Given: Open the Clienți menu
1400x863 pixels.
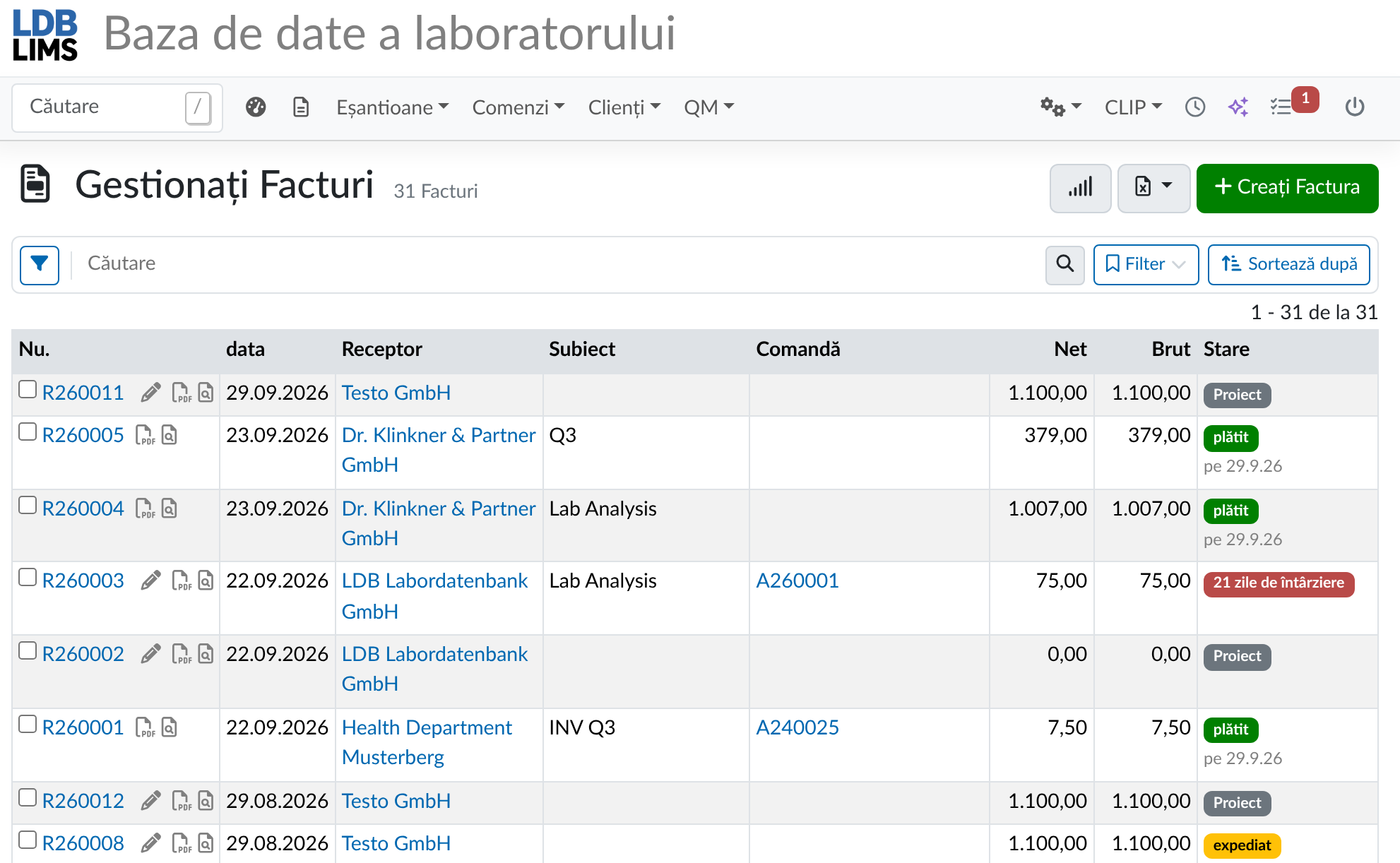Looking at the screenshot, I should click(x=624, y=107).
